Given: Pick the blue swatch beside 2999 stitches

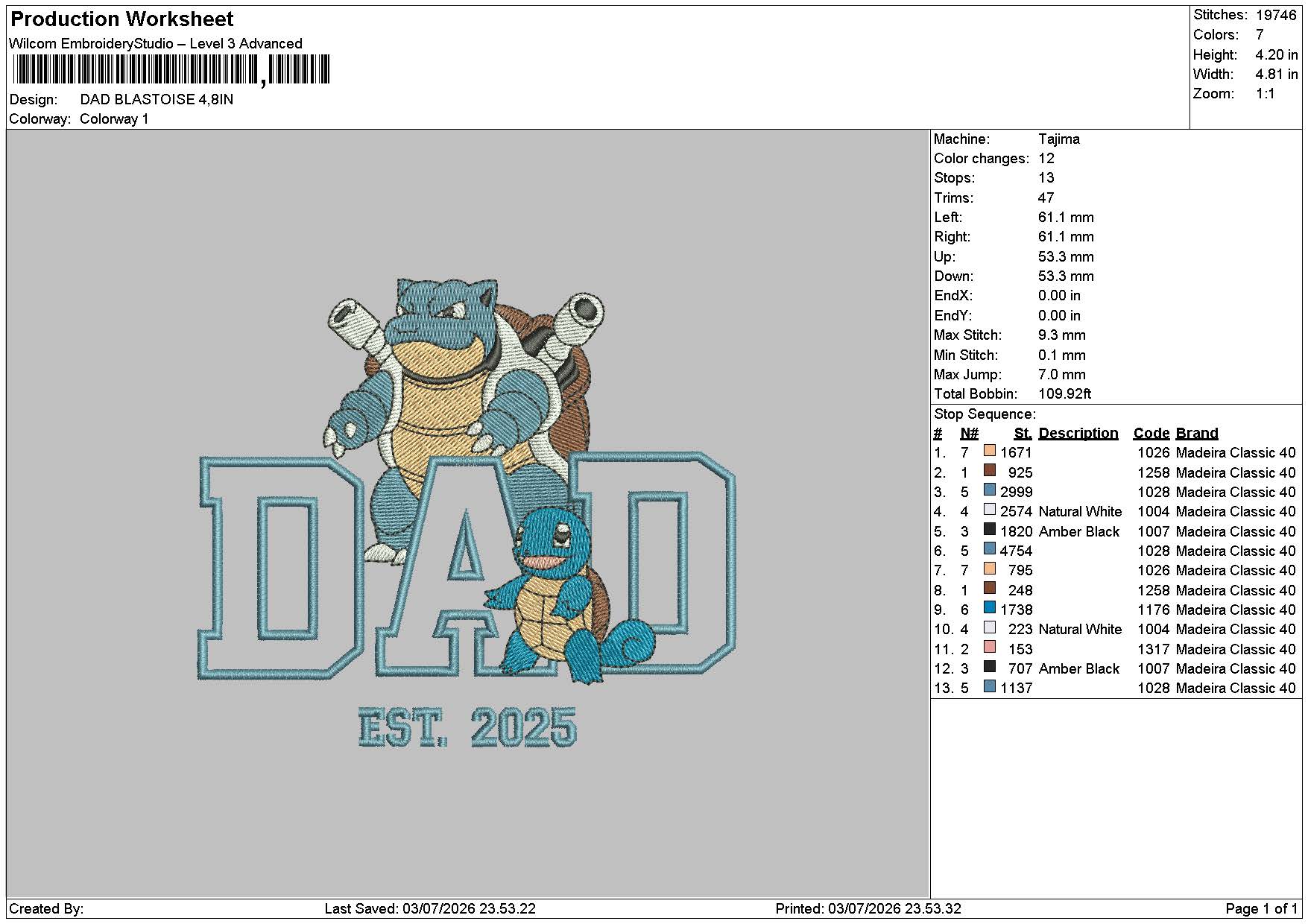Looking at the screenshot, I should tap(990, 490).
